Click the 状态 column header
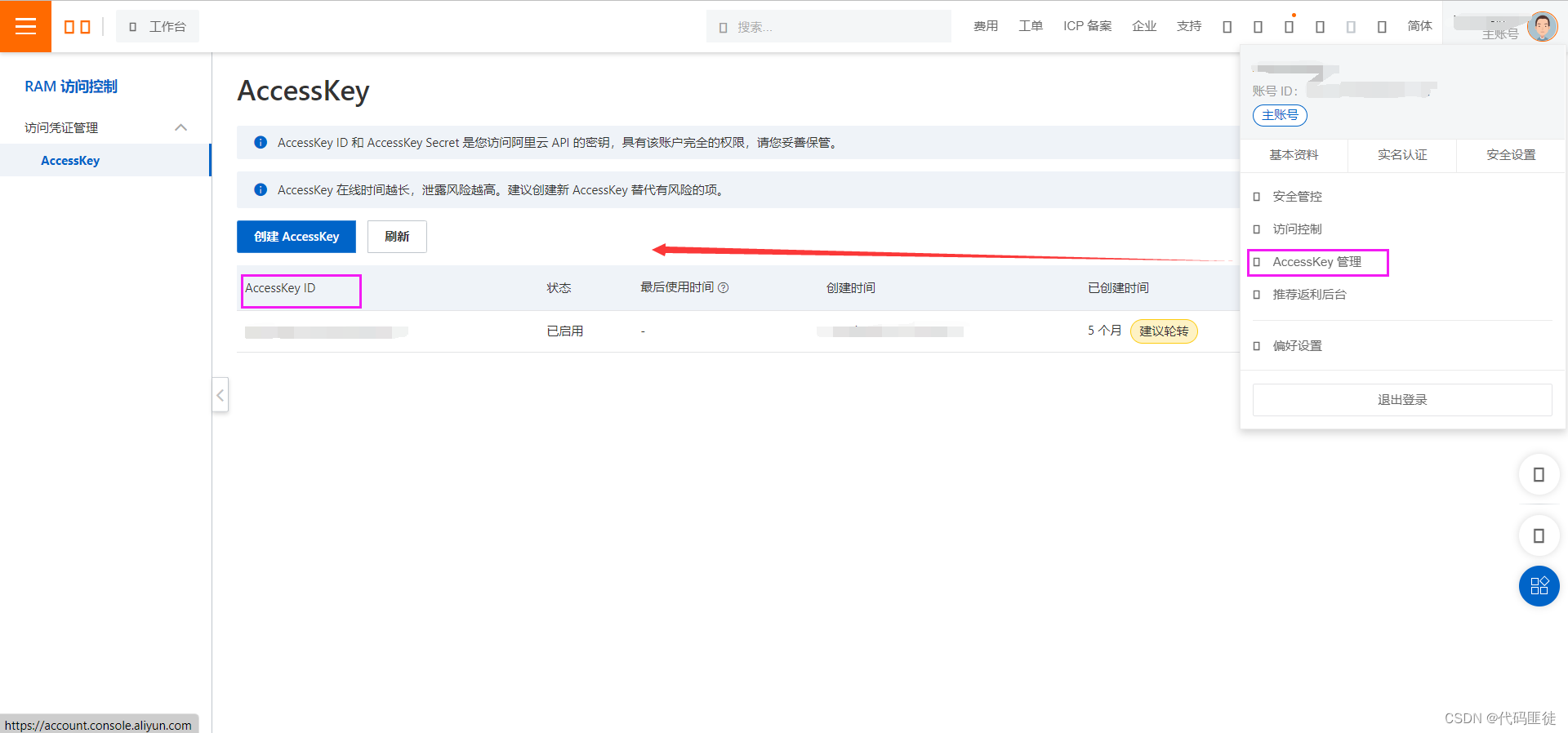Viewport: 1568px width, 733px height. pos(559,288)
